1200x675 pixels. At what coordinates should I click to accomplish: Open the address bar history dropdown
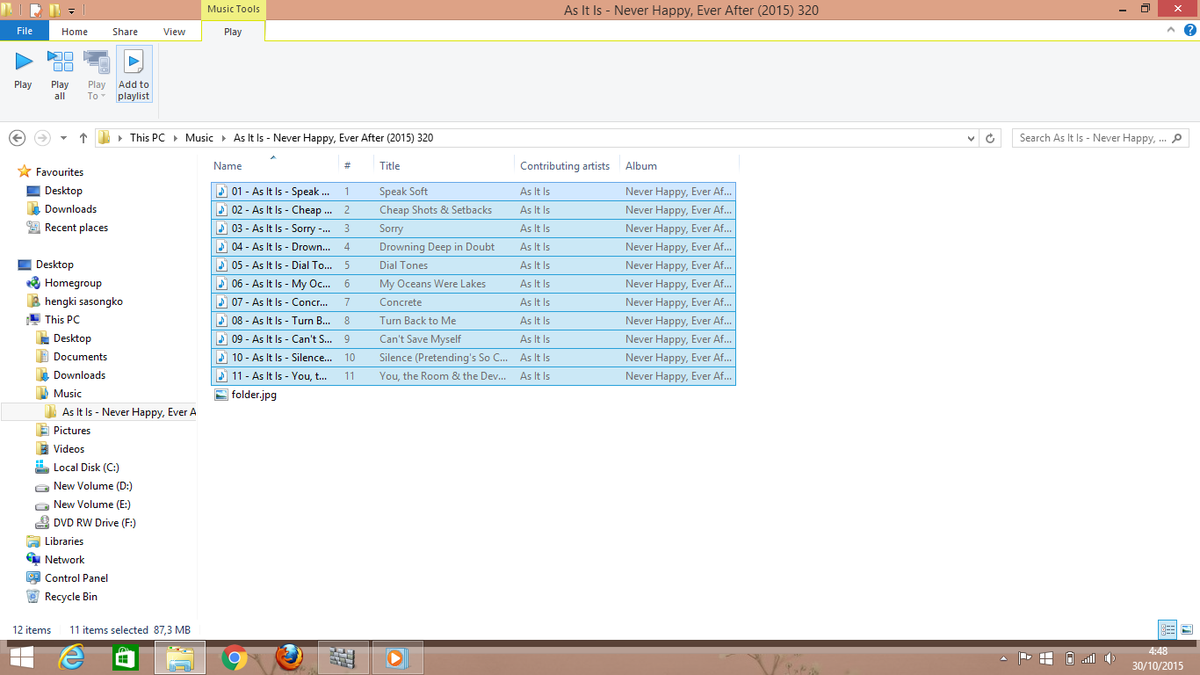[970, 138]
